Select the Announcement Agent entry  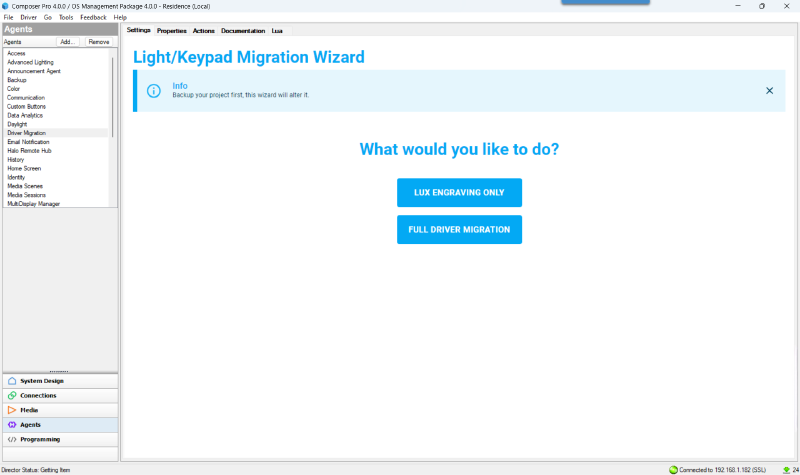pos(34,71)
